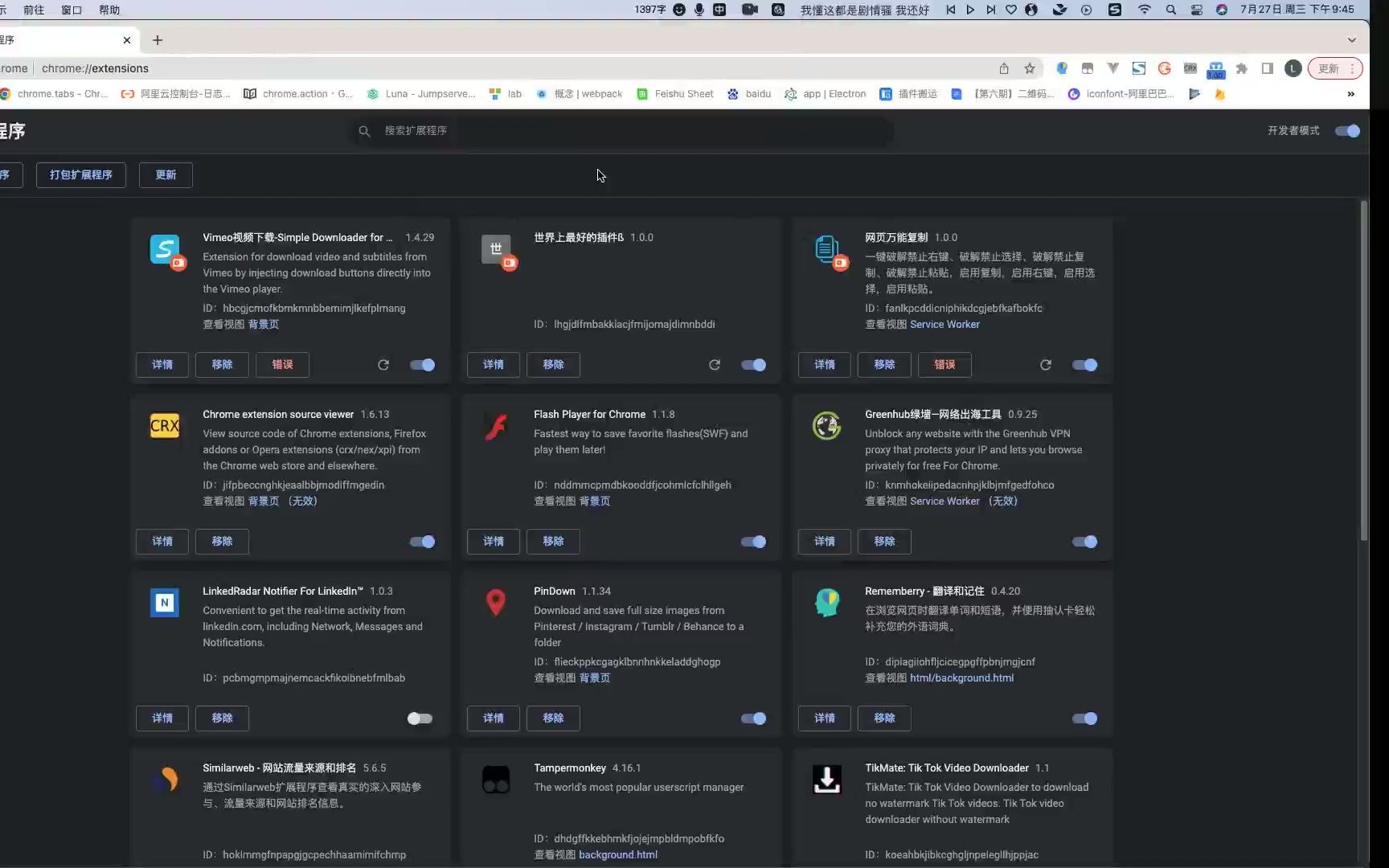Open the Service Worker link for 网页万能复制

point(944,325)
